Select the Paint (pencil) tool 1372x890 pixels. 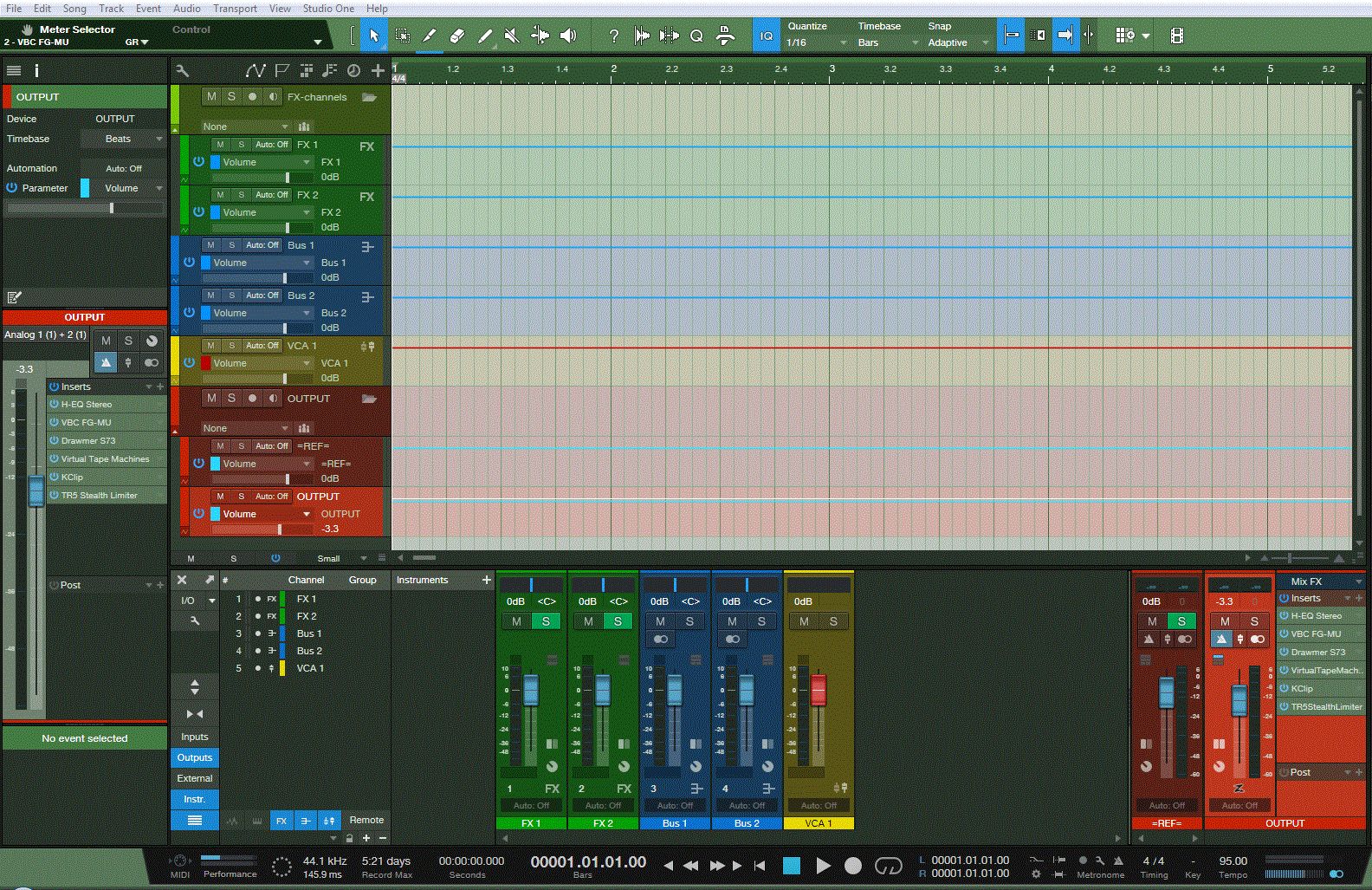tap(484, 36)
